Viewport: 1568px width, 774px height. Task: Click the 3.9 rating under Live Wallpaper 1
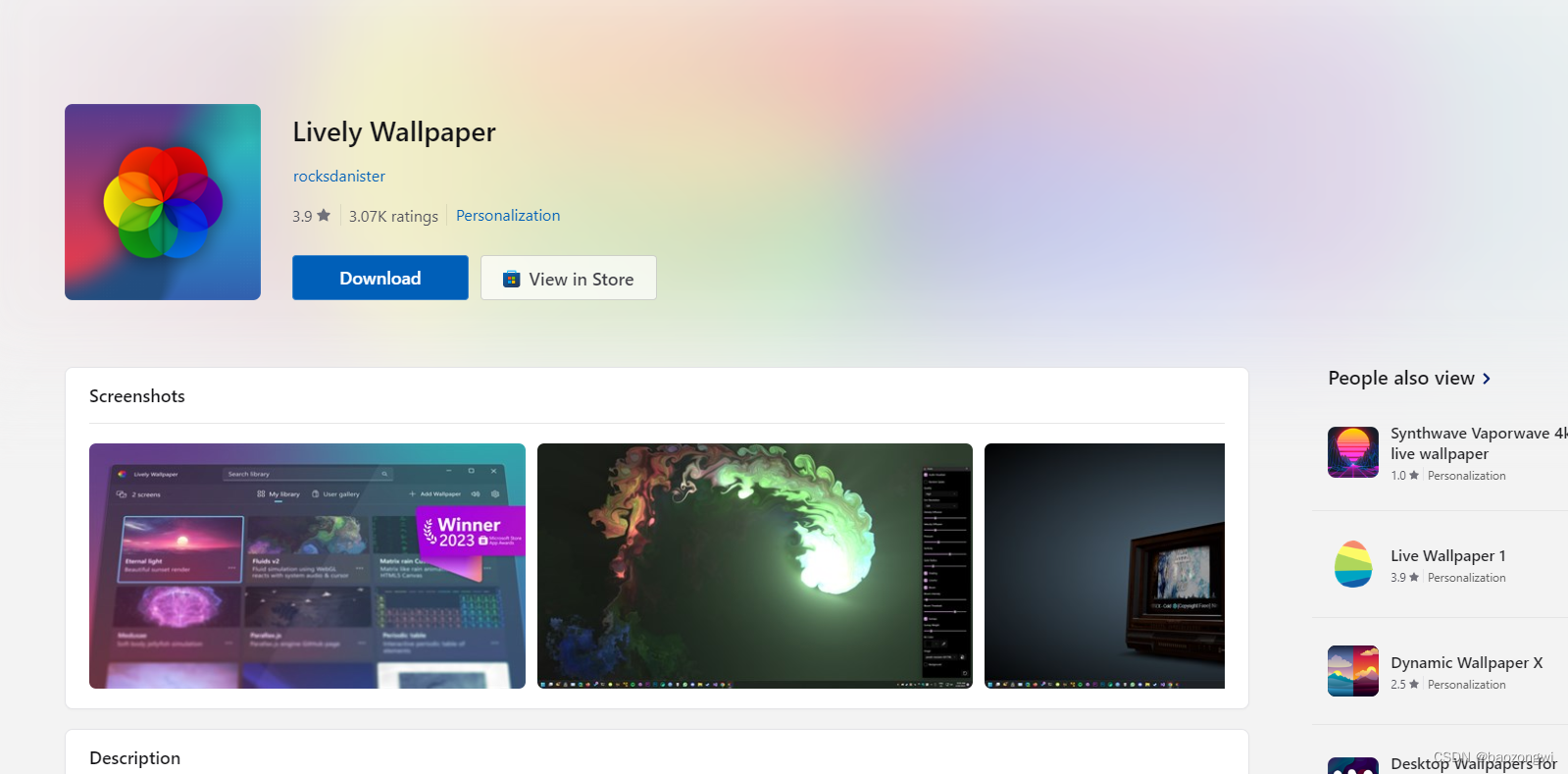[x=1404, y=578]
